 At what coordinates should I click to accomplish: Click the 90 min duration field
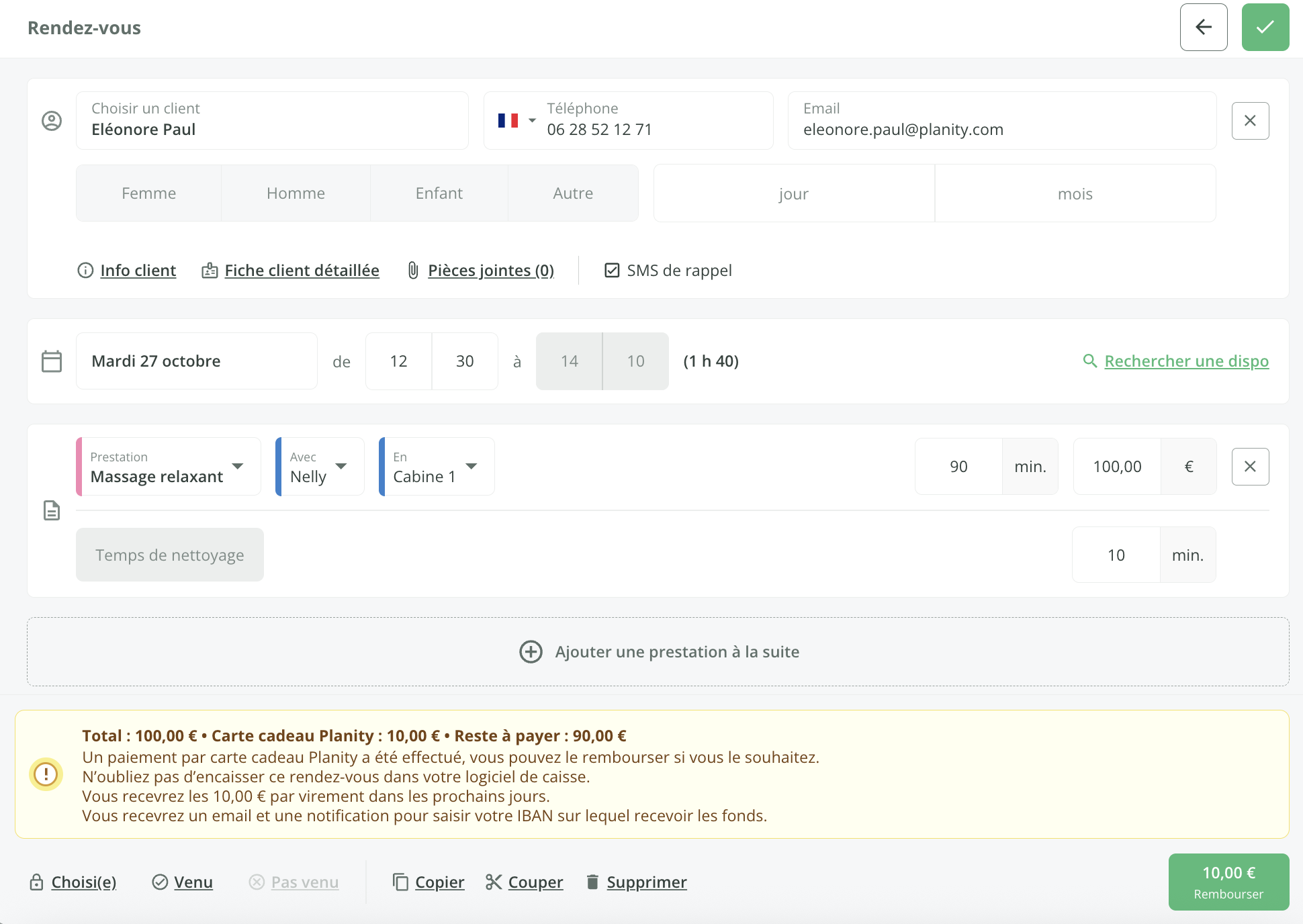point(959,467)
